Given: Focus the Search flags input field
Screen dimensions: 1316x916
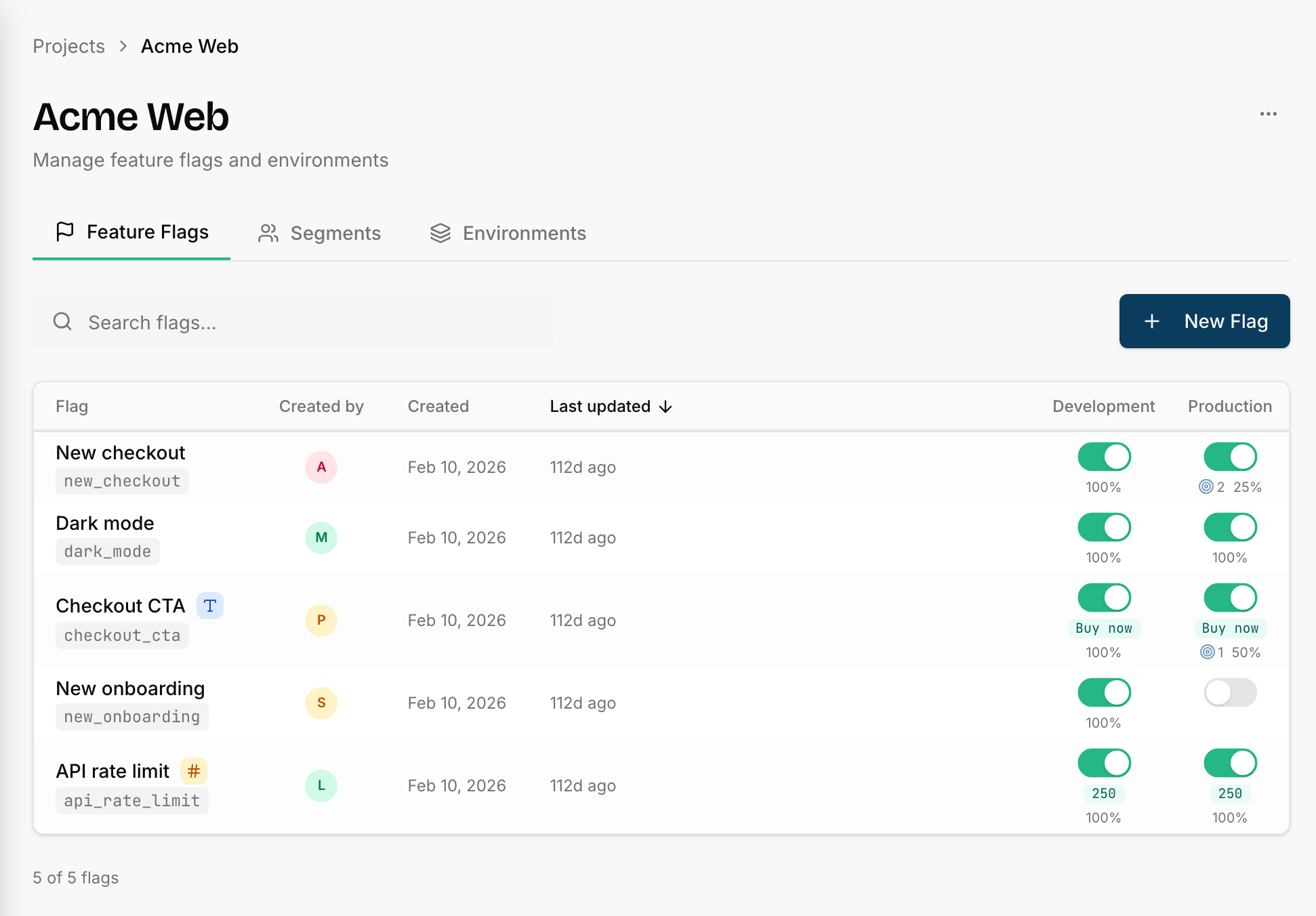Looking at the screenshot, I should (x=293, y=321).
